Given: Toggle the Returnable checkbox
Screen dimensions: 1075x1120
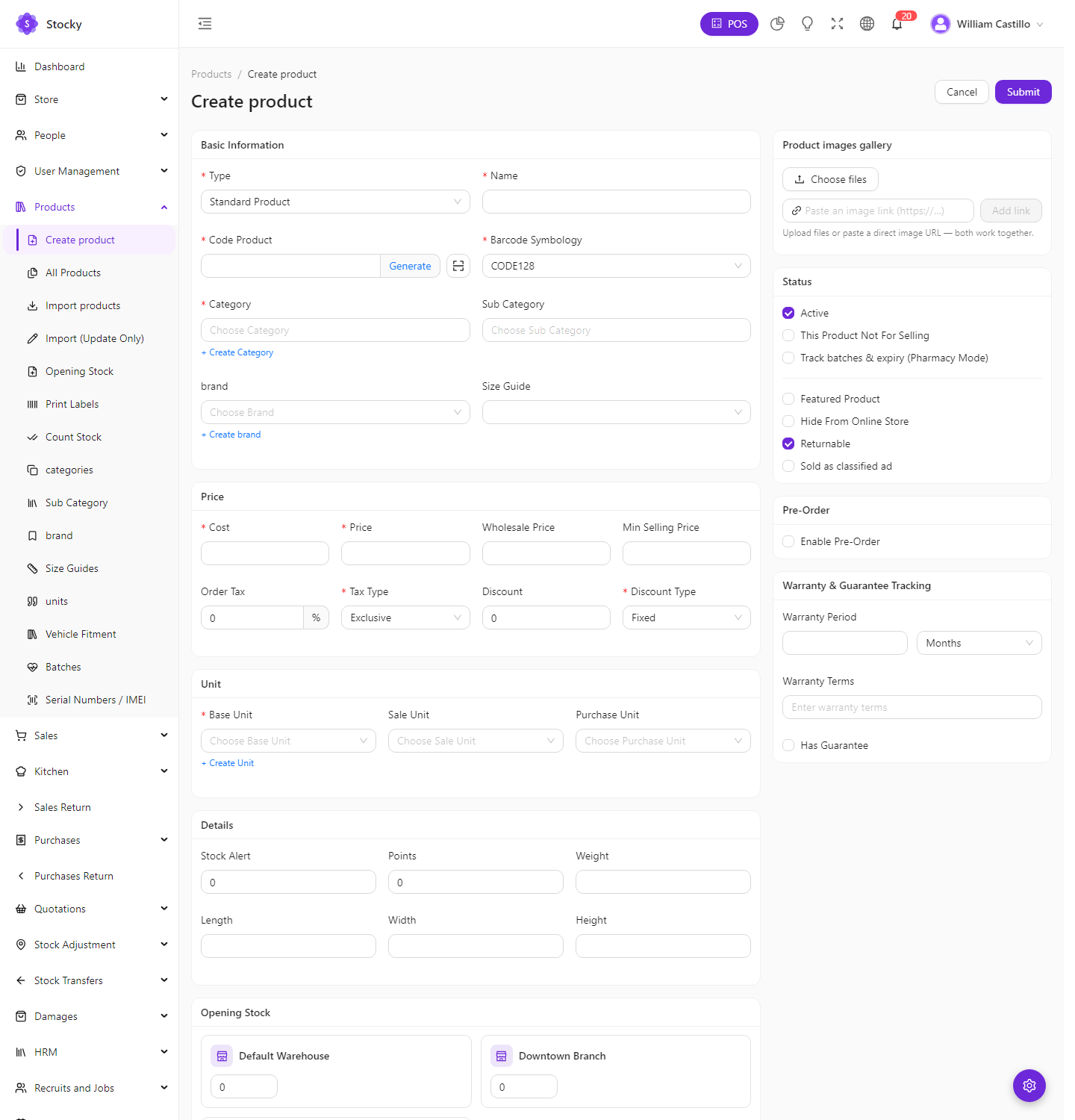Looking at the screenshot, I should [788, 444].
